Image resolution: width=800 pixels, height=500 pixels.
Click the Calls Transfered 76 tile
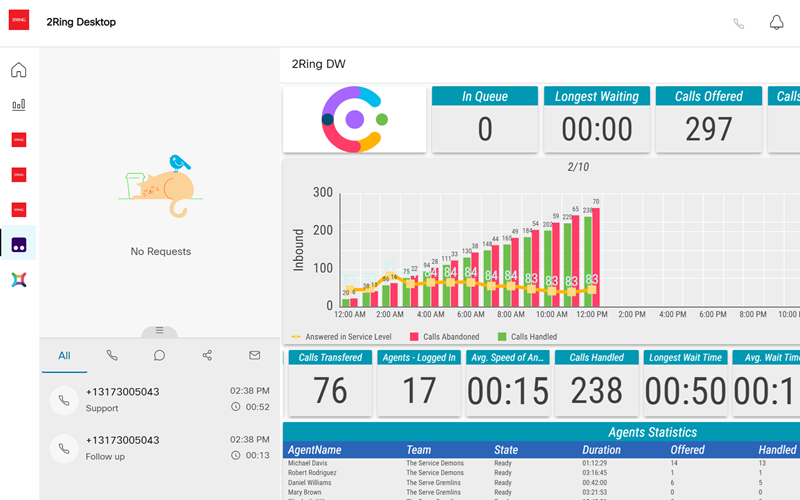pos(330,383)
